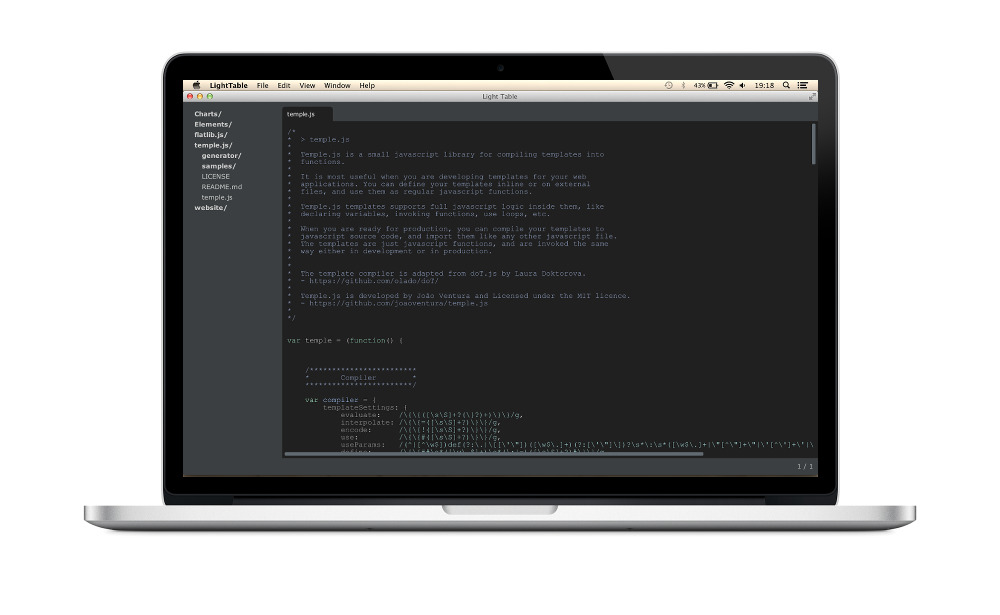The image size is (1000, 615).
Task: Minimize the Light Table window
Action: pos(200,96)
